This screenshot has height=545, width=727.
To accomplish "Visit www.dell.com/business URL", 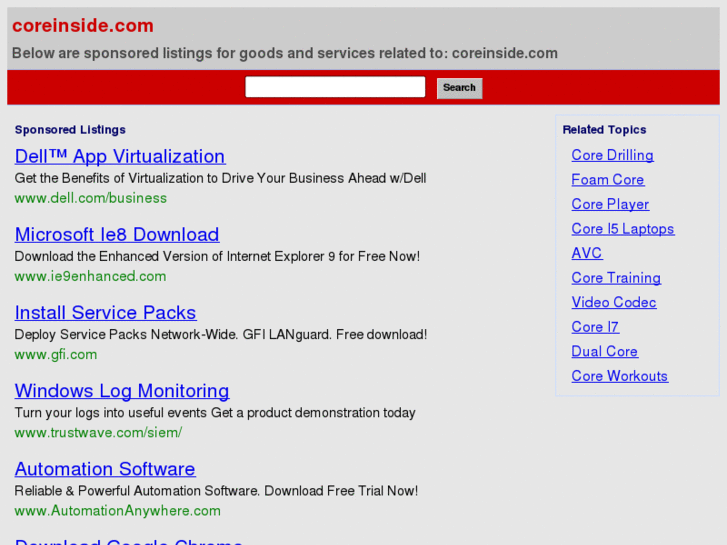I will pos(90,198).
